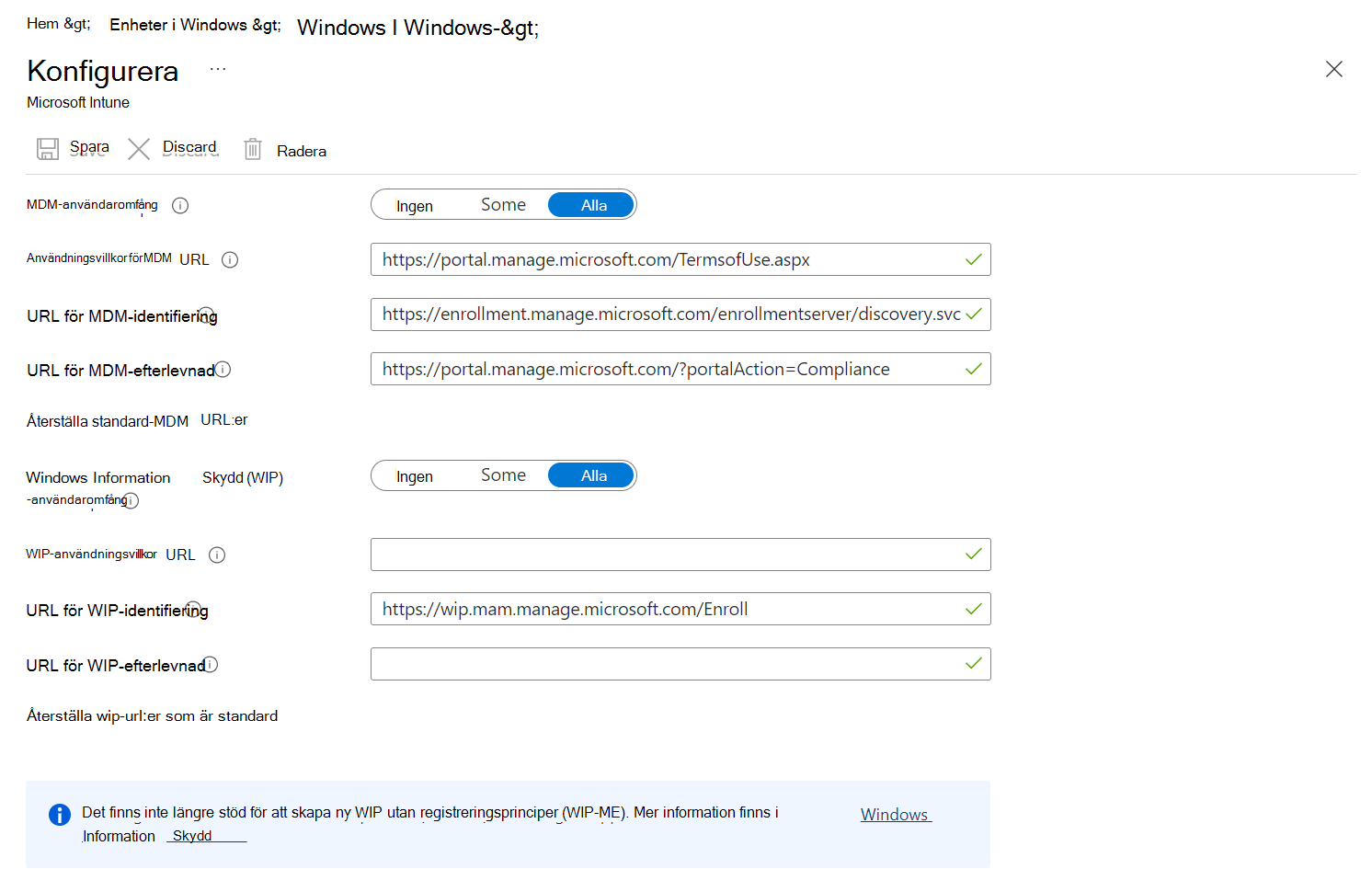Click the empty WIP-användningsvillkor URL field

click(680, 555)
